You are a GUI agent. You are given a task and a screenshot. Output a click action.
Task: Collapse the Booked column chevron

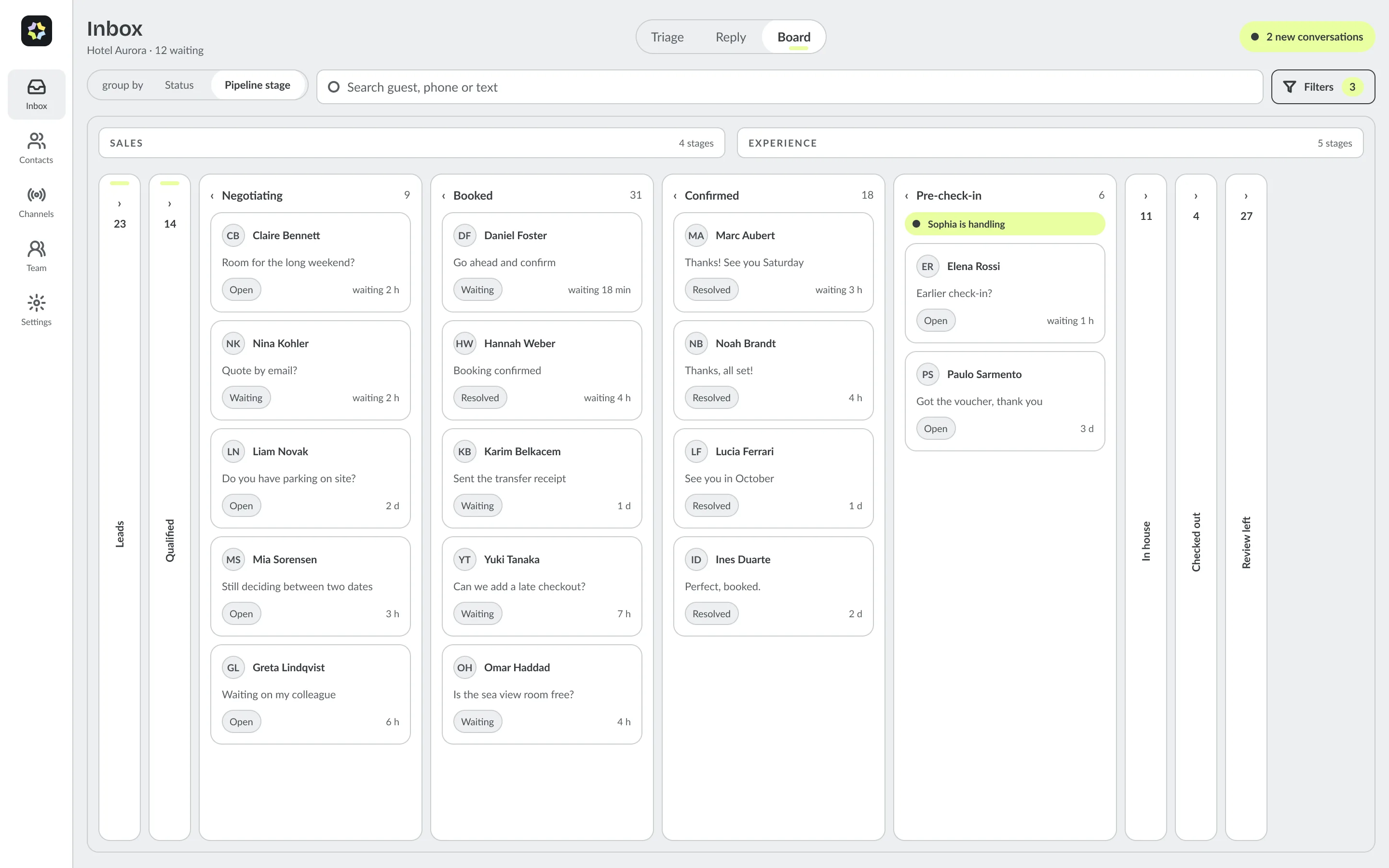pos(444,196)
